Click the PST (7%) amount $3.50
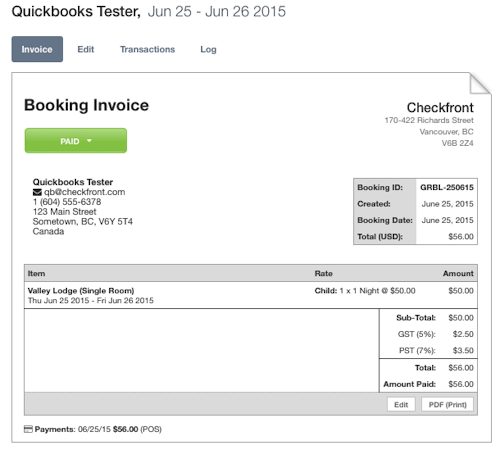The width and height of the screenshot is (498, 450). [x=463, y=350]
